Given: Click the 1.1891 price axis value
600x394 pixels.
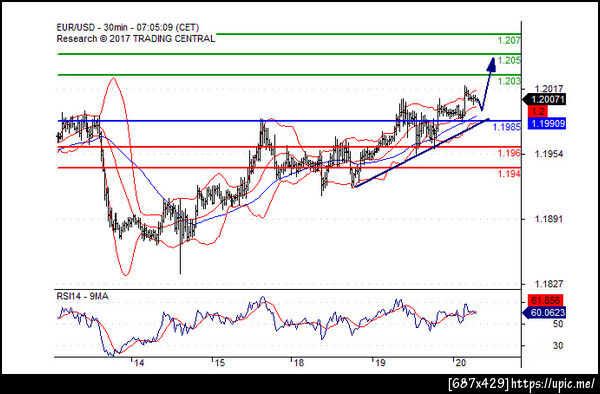Looking at the screenshot, I should (x=549, y=219).
